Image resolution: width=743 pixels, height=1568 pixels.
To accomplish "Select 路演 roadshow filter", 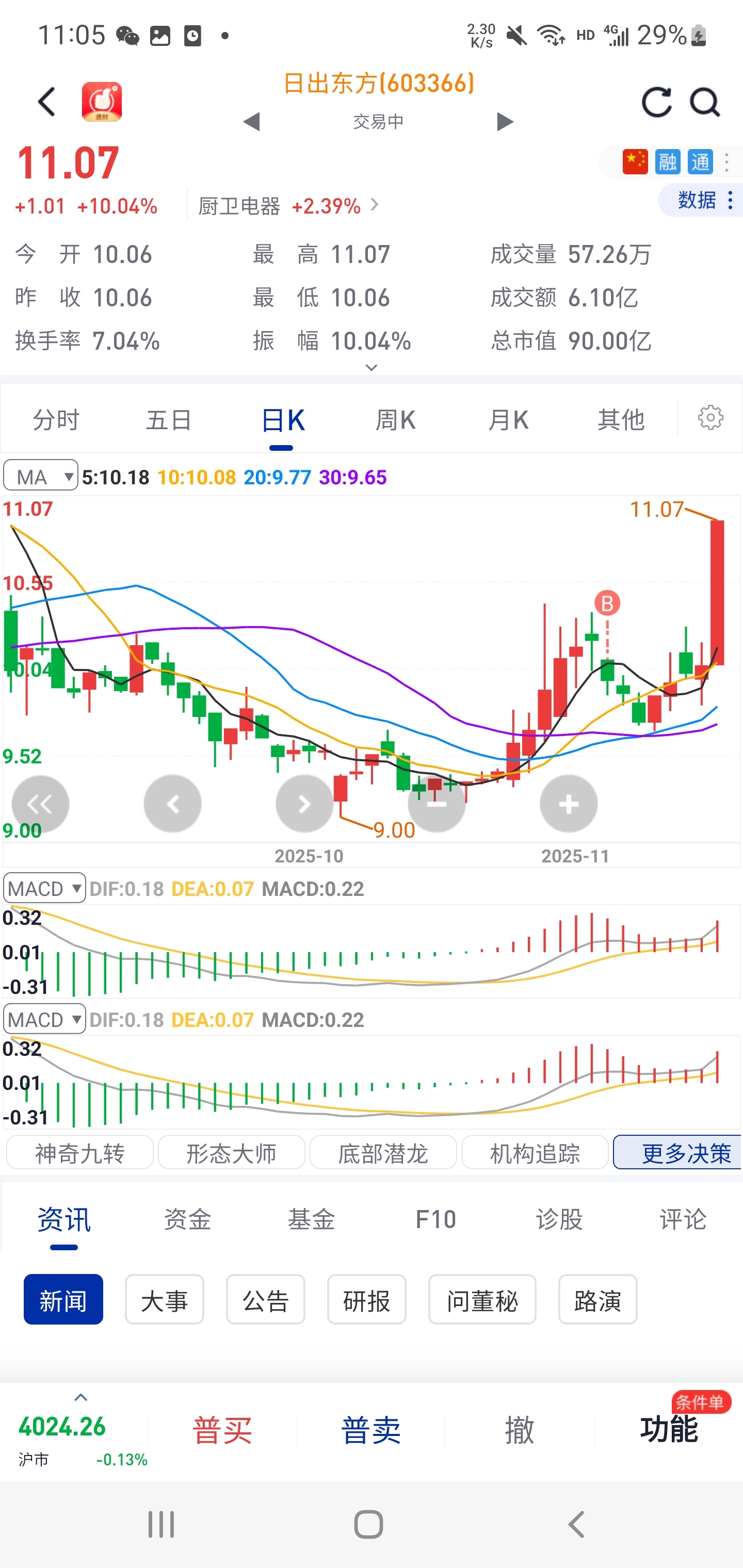I will pyautogui.click(x=598, y=1300).
